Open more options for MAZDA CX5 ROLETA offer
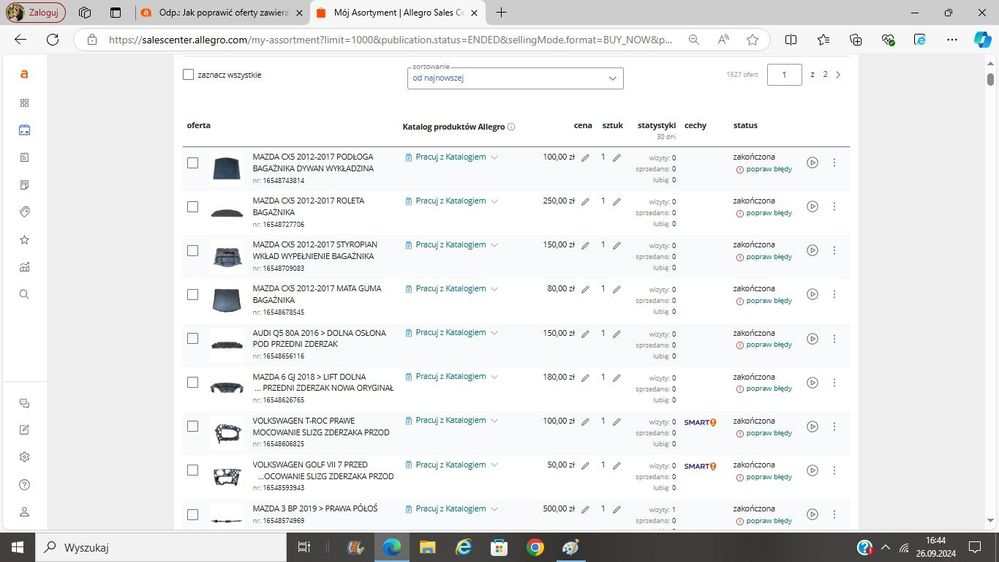Screen dimensions: 999x562 834,206
